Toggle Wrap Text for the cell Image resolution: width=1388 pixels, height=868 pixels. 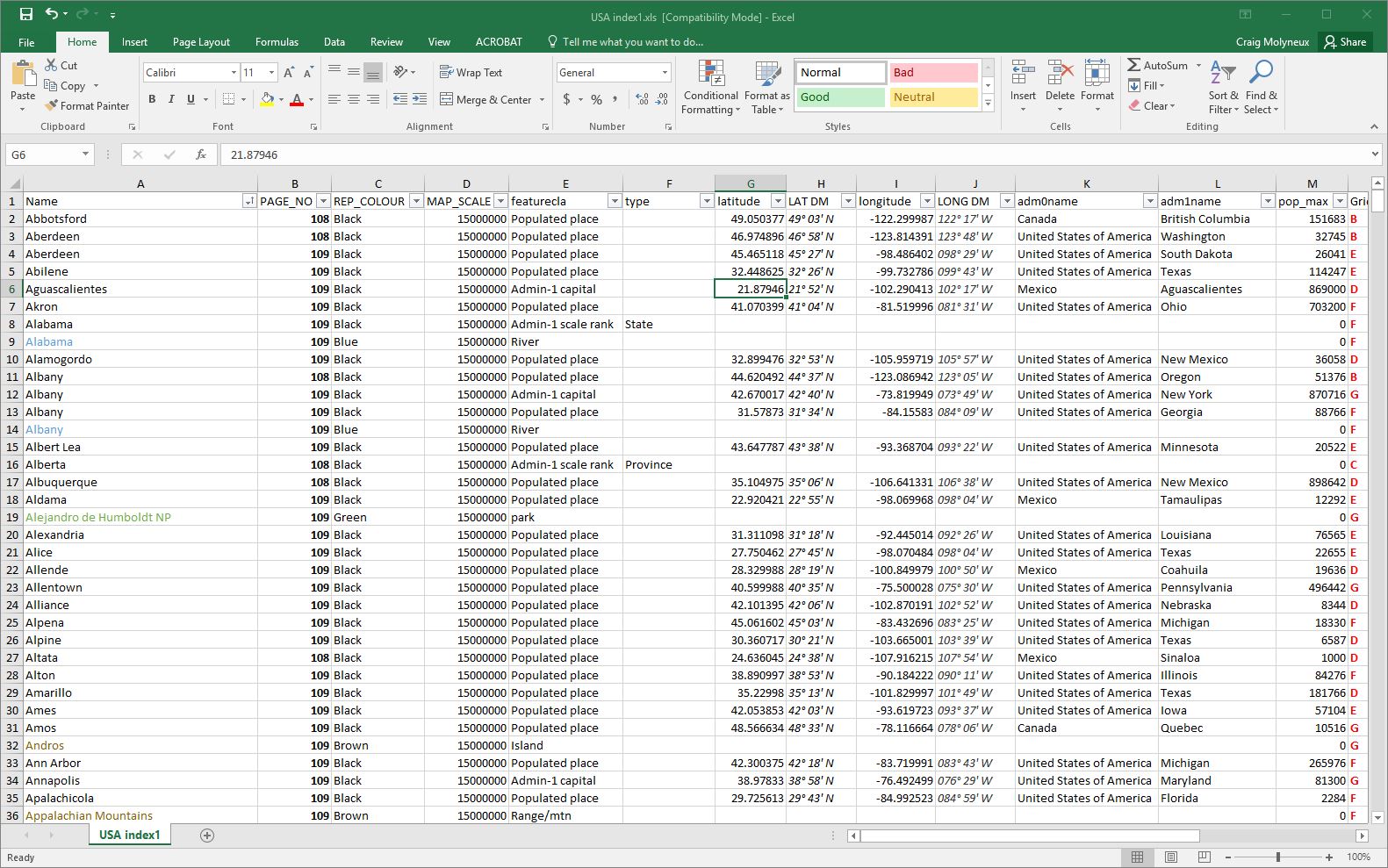click(x=471, y=73)
